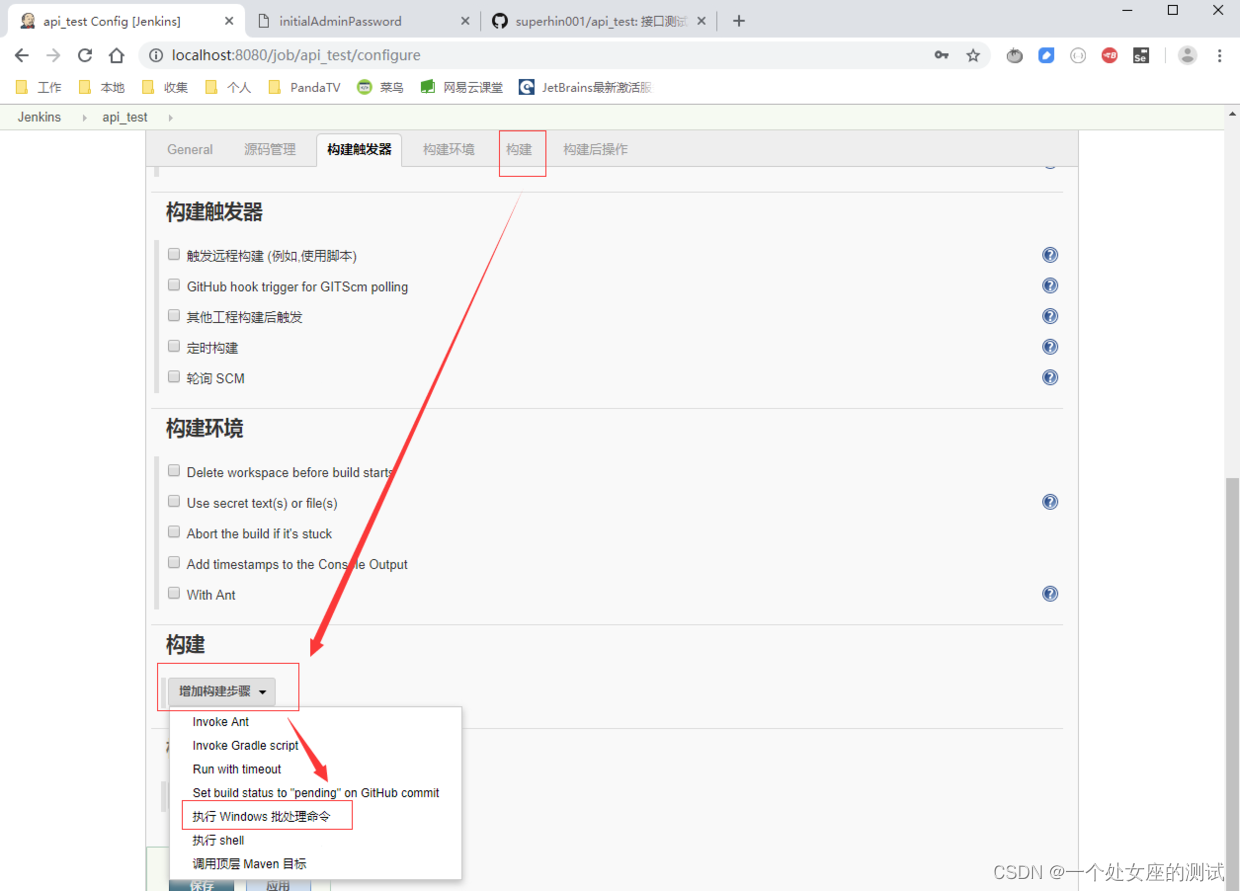
Task: Open new browser tab with plus icon
Action: (x=739, y=21)
